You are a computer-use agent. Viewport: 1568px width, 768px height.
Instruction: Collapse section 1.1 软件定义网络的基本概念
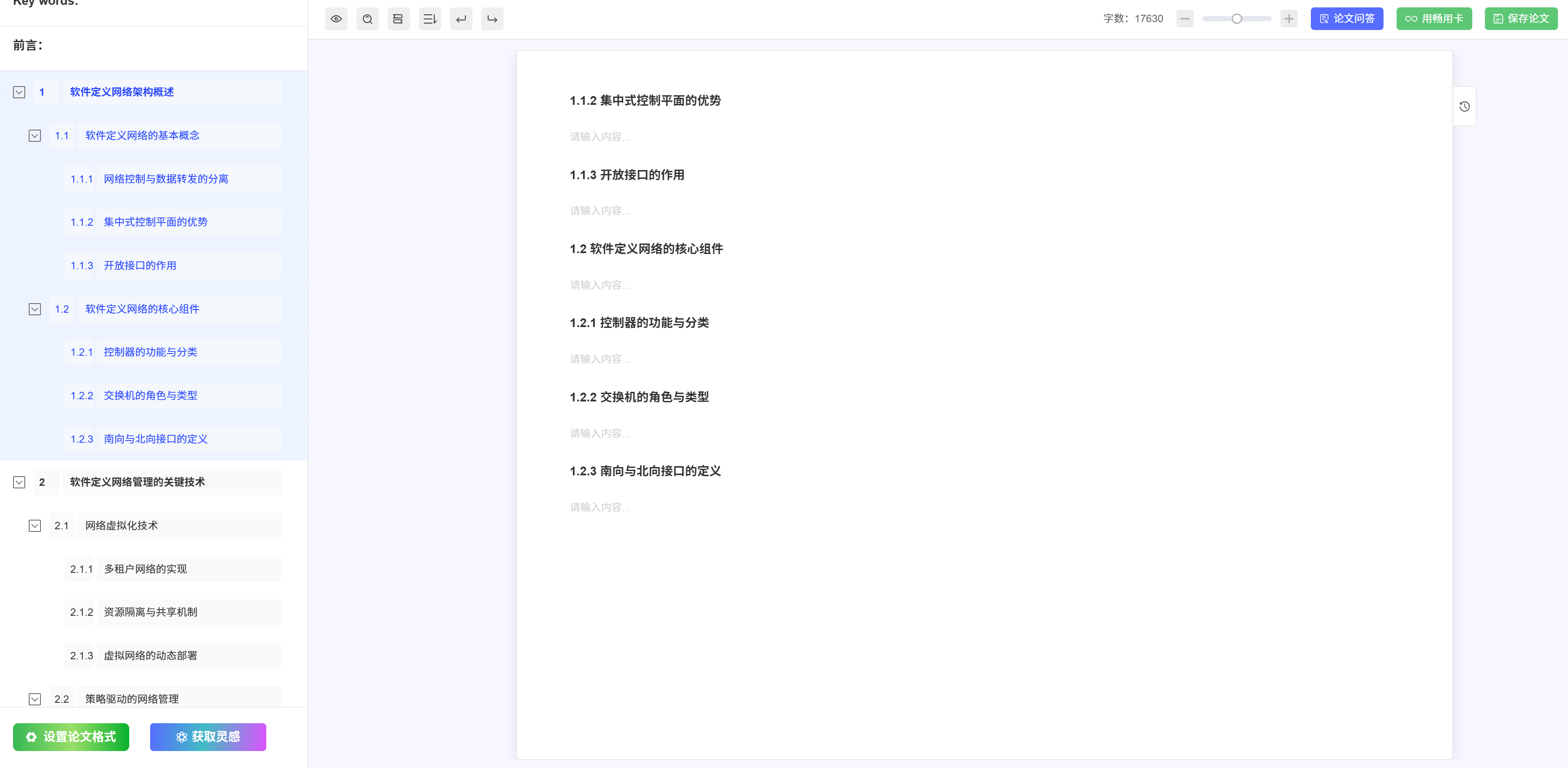coord(35,136)
